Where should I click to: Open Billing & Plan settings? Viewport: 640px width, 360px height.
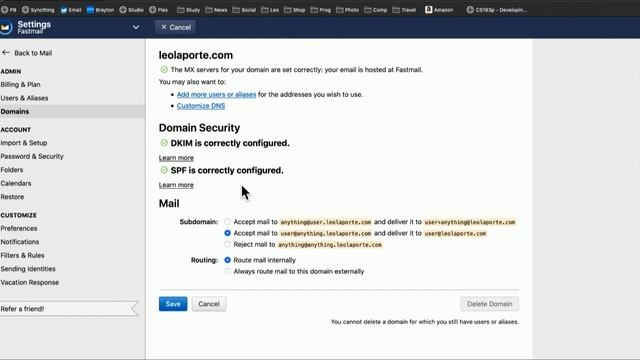click(20, 84)
